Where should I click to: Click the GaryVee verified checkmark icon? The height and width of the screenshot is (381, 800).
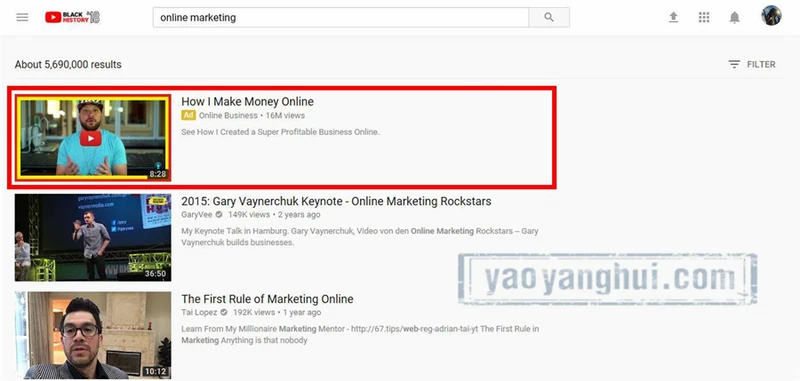219,215
